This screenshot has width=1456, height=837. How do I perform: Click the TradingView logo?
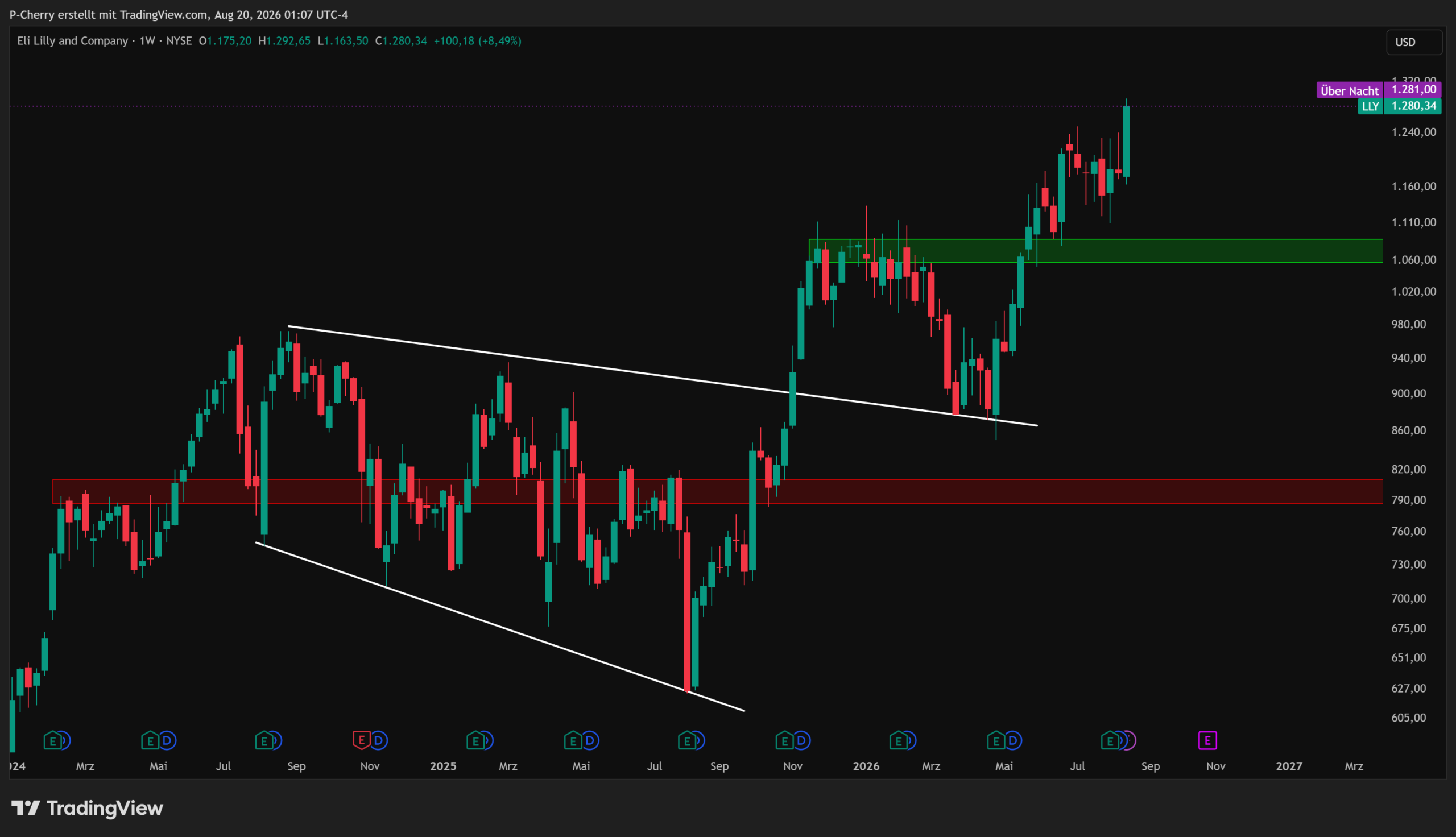[88, 808]
